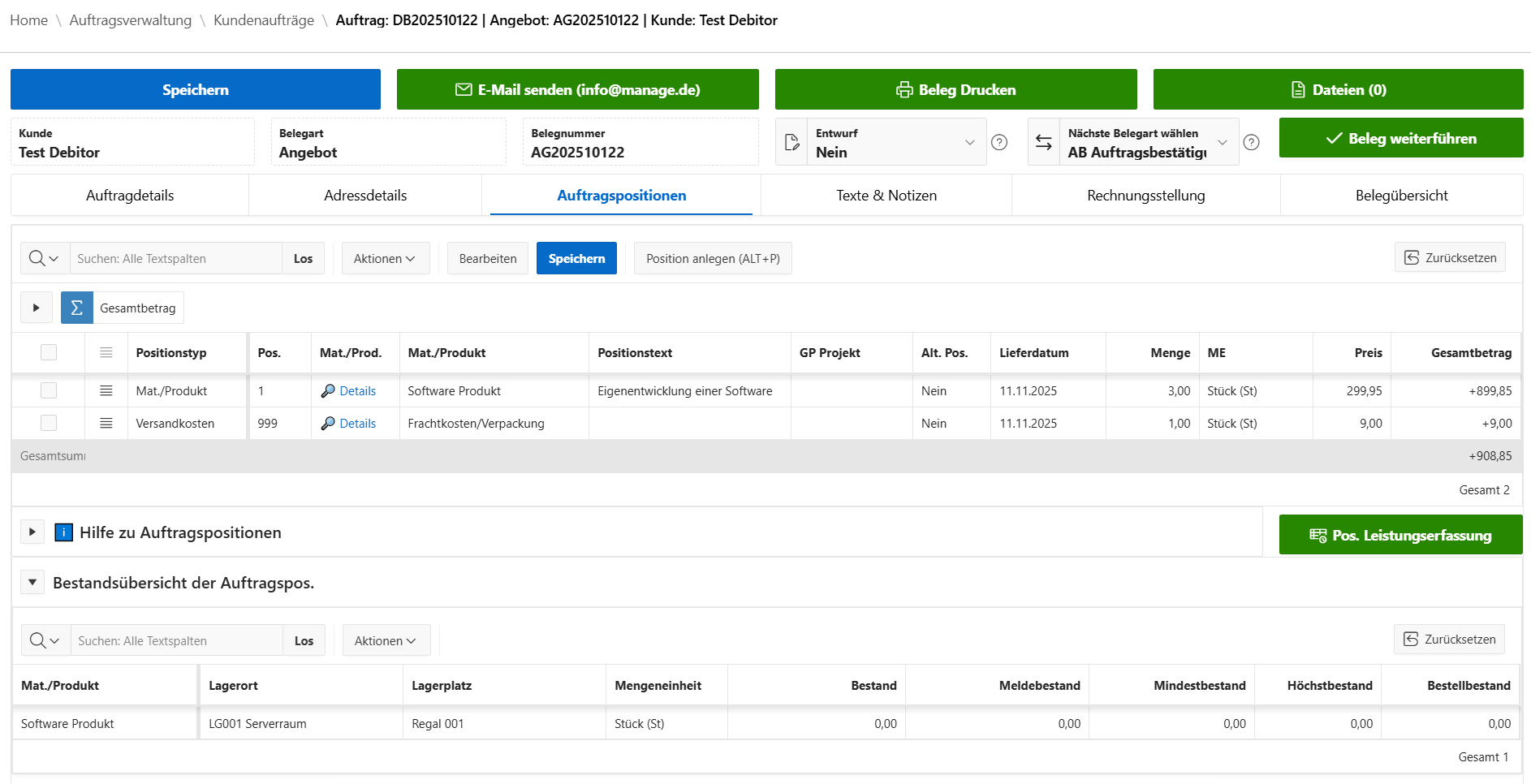Select checkbox for Software Produkt row
The width and height of the screenshot is (1531, 784).
tap(49, 390)
